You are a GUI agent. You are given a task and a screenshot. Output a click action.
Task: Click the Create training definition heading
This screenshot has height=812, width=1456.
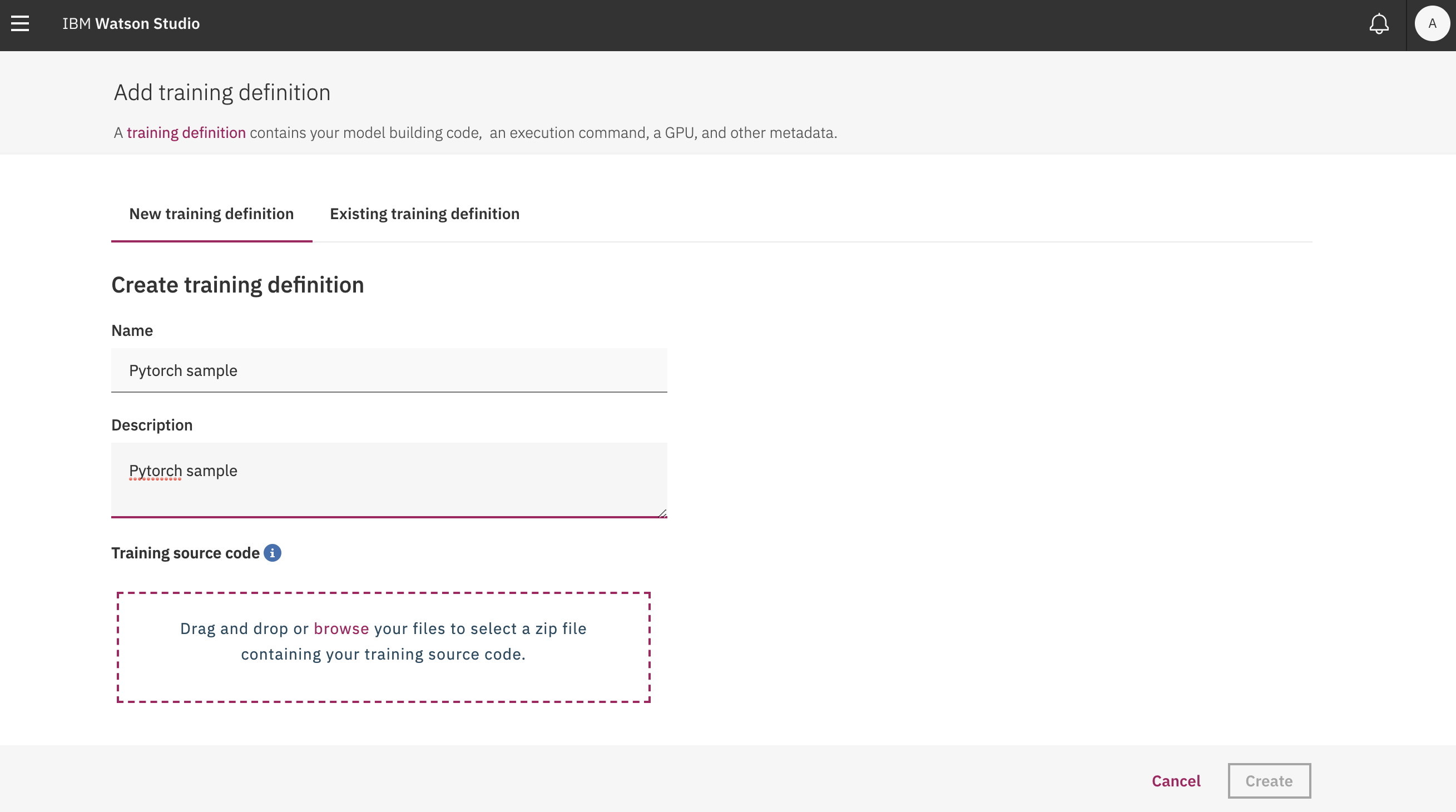click(237, 285)
